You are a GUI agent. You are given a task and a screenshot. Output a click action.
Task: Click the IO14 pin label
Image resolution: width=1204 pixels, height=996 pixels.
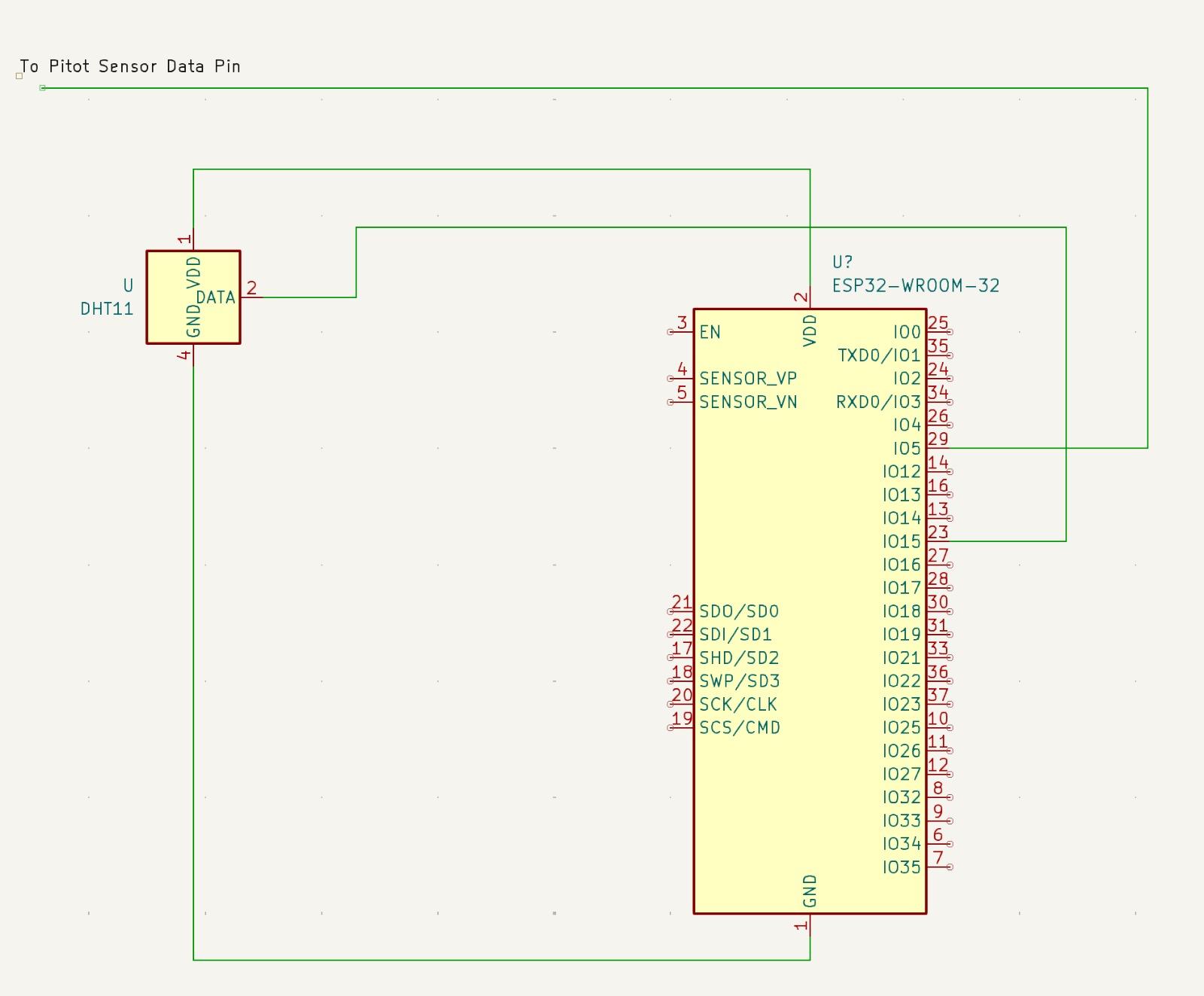(x=901, y=519)
